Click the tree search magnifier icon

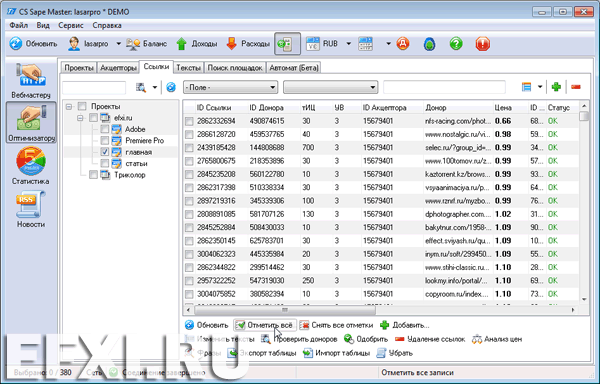coord(141,87)
